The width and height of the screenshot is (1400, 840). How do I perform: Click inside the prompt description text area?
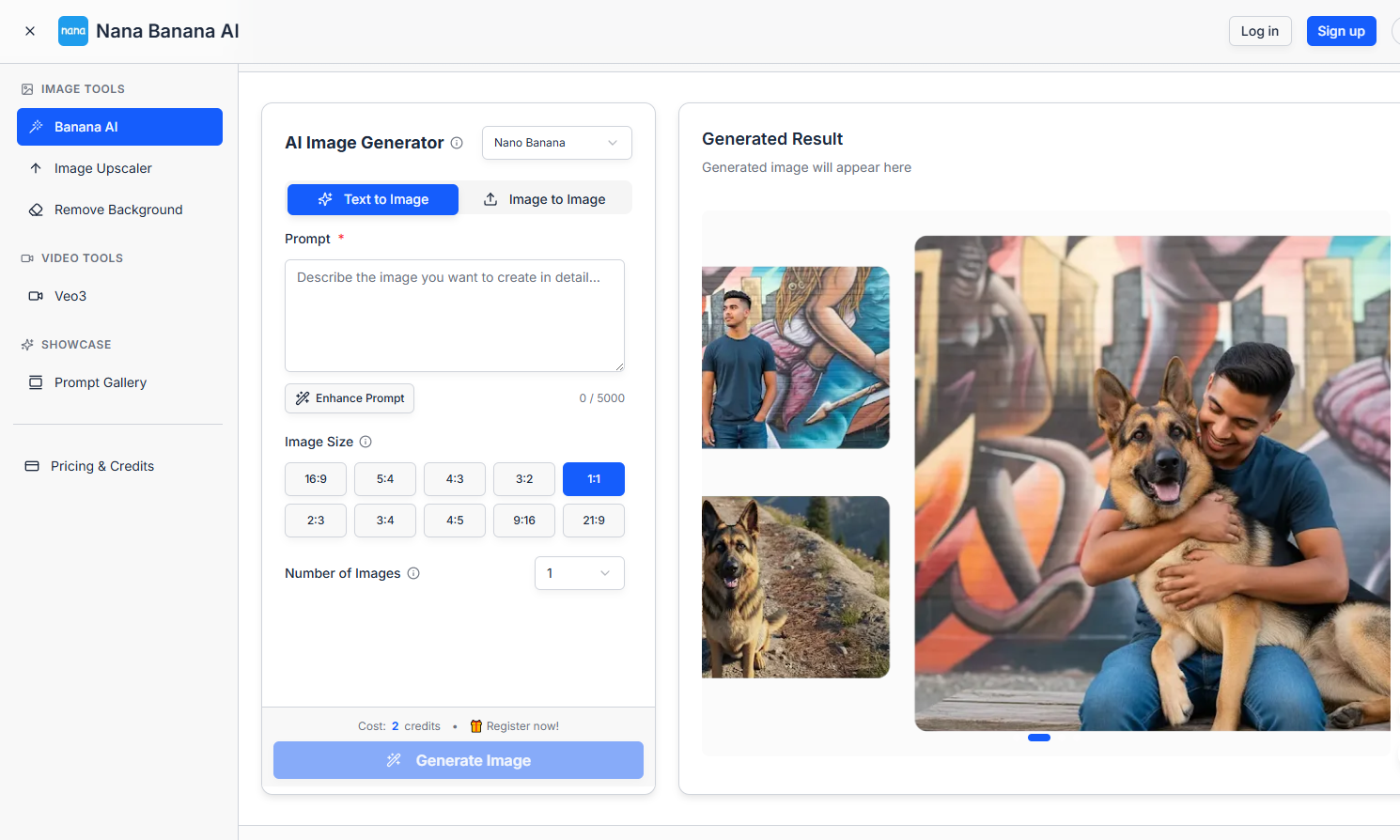455,316
